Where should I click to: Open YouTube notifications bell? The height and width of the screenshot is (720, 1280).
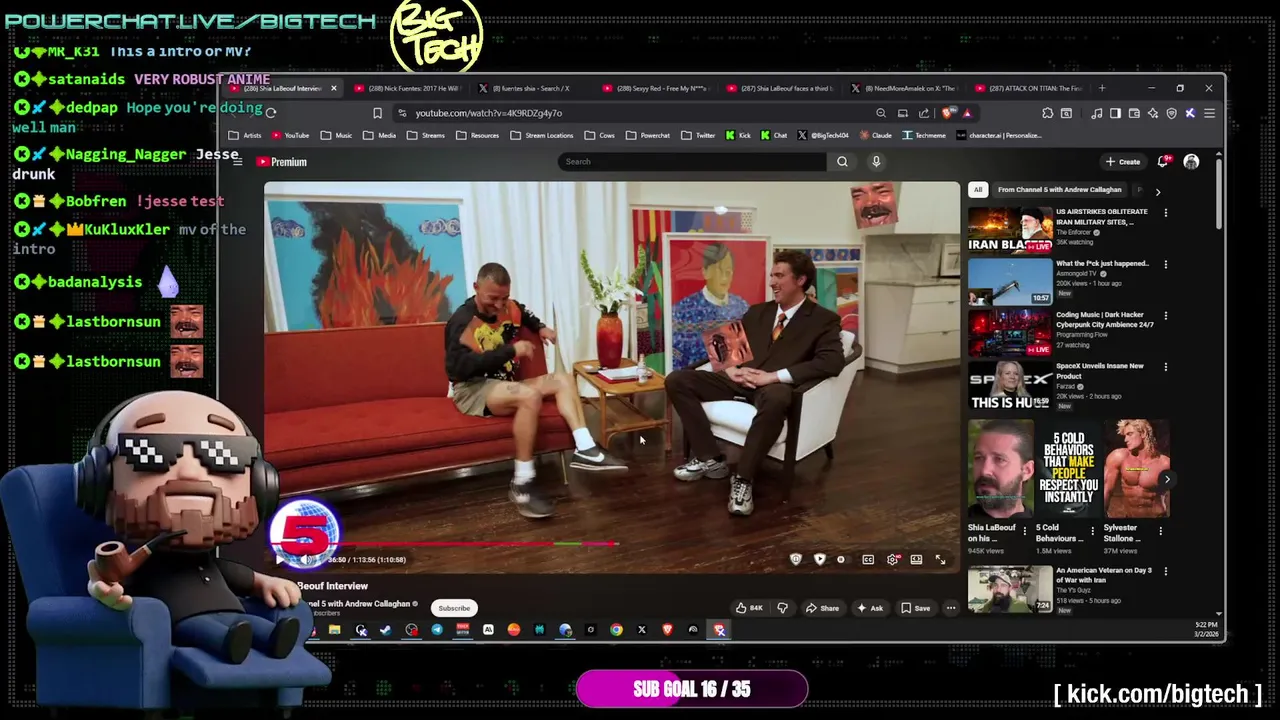pos(1163,162)
